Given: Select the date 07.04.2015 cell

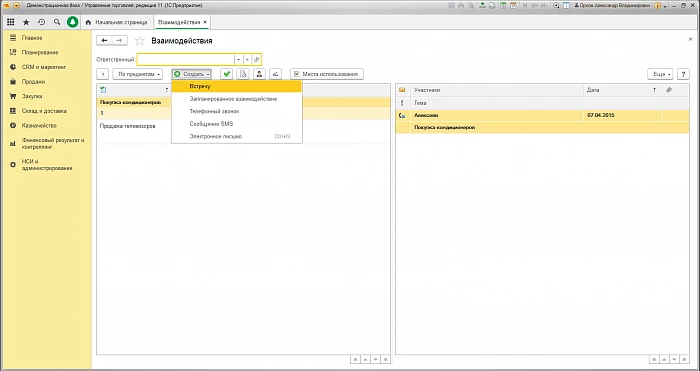Looking at the screenshot, I should pos(622,115).
